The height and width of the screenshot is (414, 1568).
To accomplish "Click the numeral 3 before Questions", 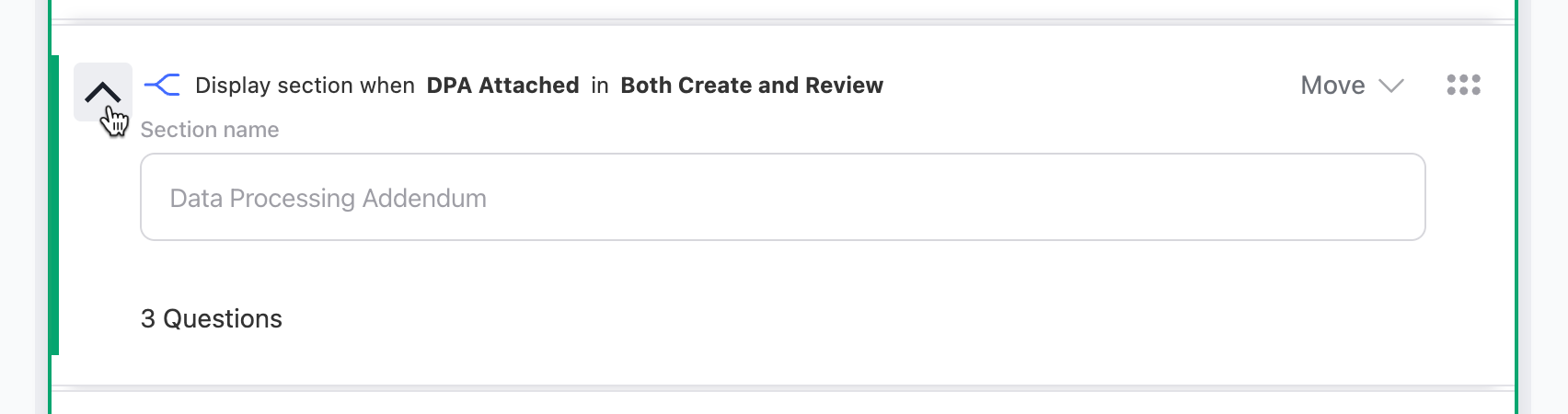I will (x=147, y=318).
